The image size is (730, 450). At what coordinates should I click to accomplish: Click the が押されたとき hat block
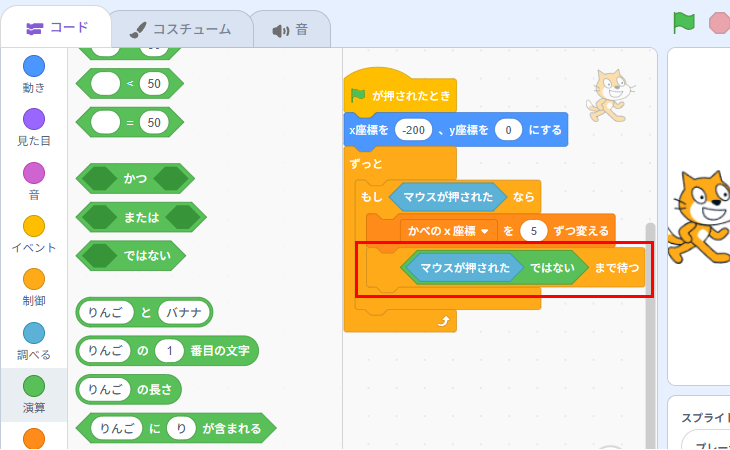[400, 96]
